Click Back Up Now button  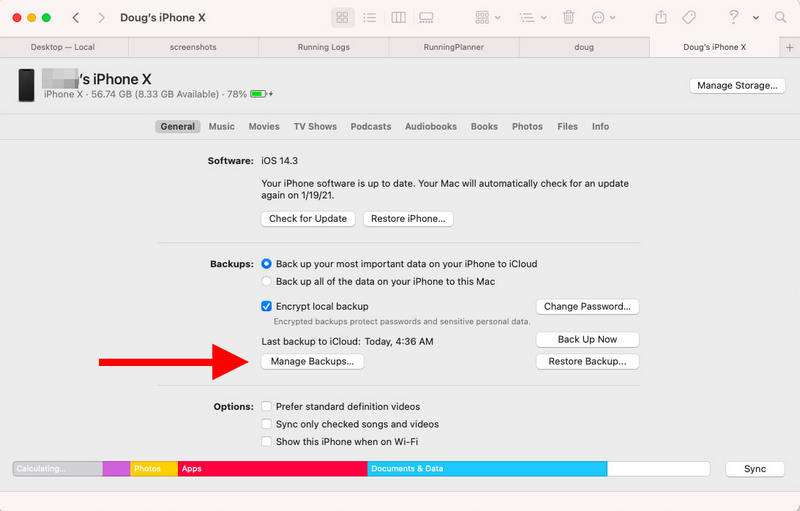pyautogui.click(x=587, y=340)
